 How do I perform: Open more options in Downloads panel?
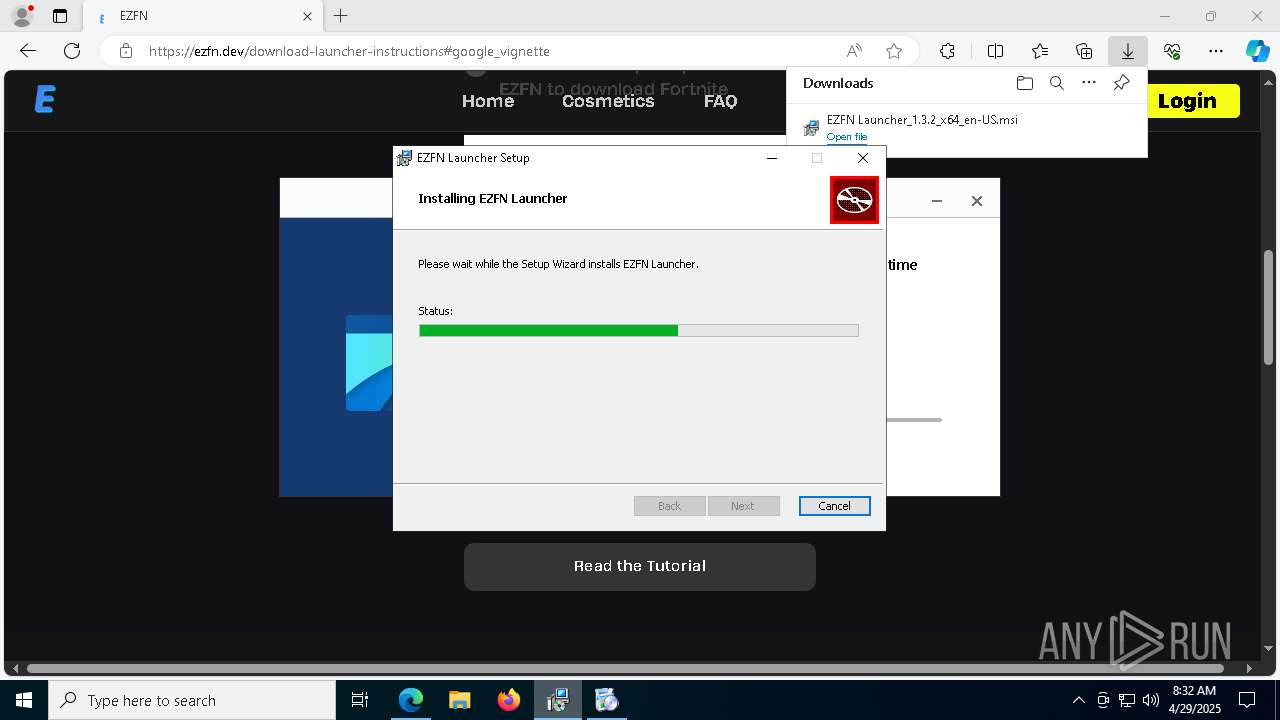[1089, 83]
